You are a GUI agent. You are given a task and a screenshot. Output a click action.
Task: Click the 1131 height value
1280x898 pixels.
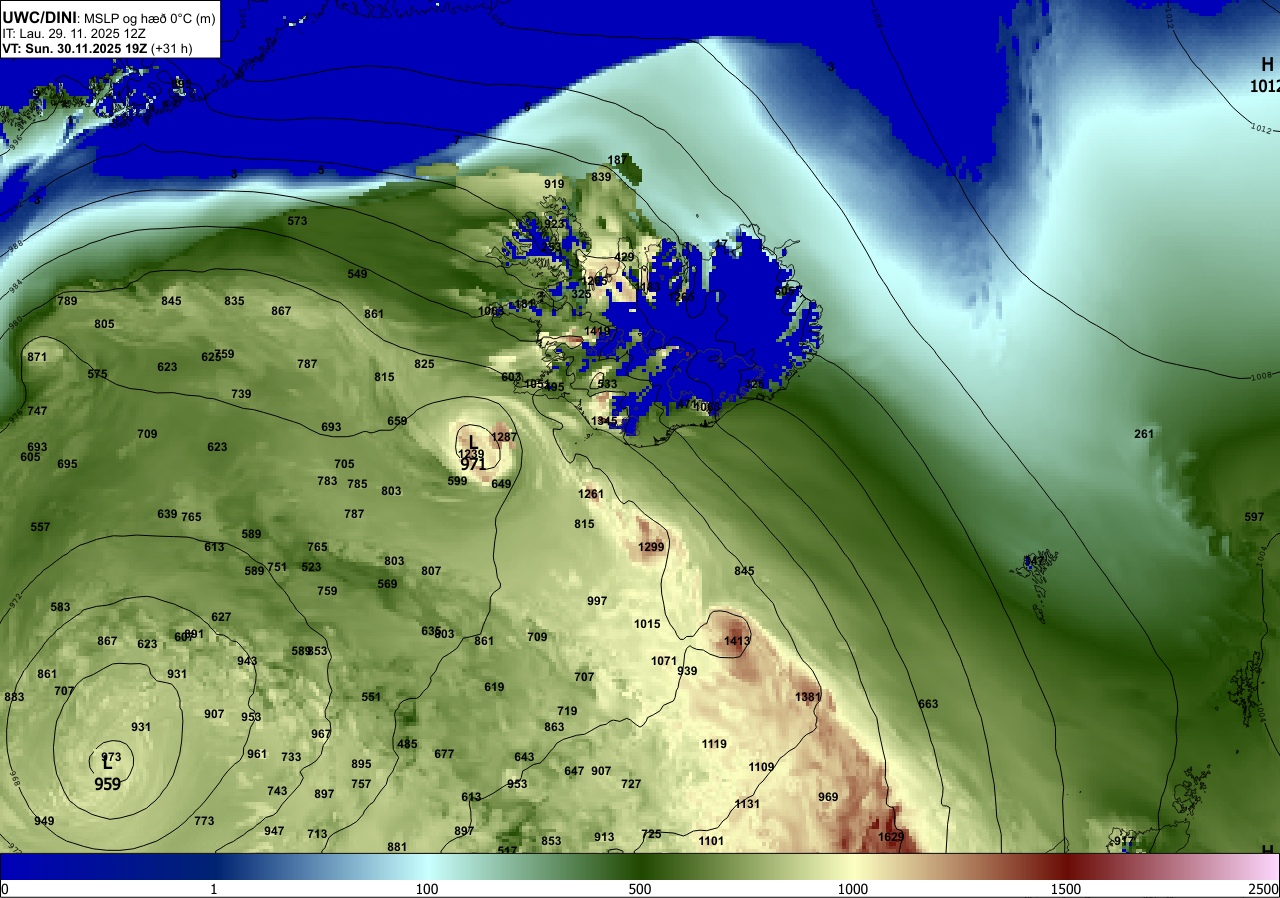point(747,804)
